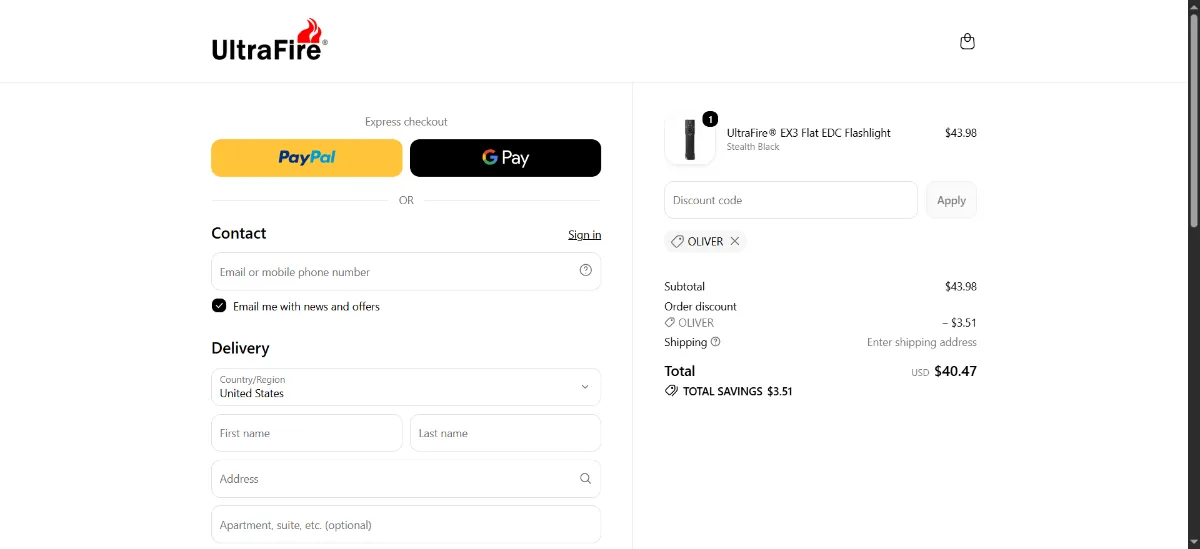Open the shopping bag cart icon
The height and width of the screenshot is (549, 1200).
coord(967,42)
